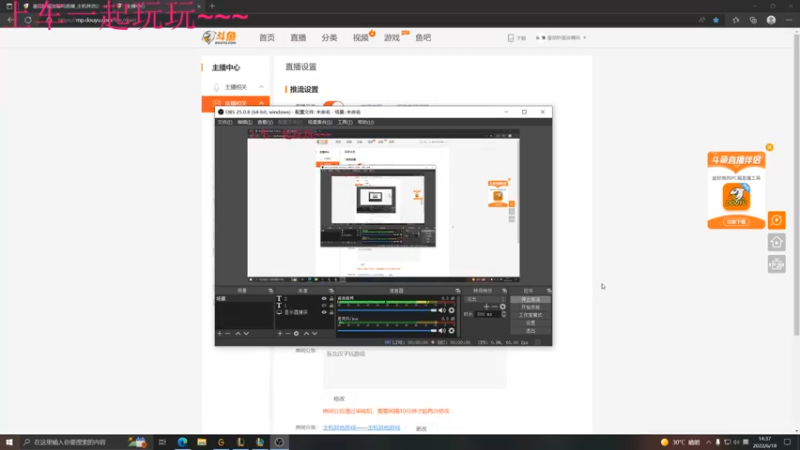Close the Douyu companion promo with orange X
The height and width of the screenshot is (450, 800).
click(x=769, y=147)
